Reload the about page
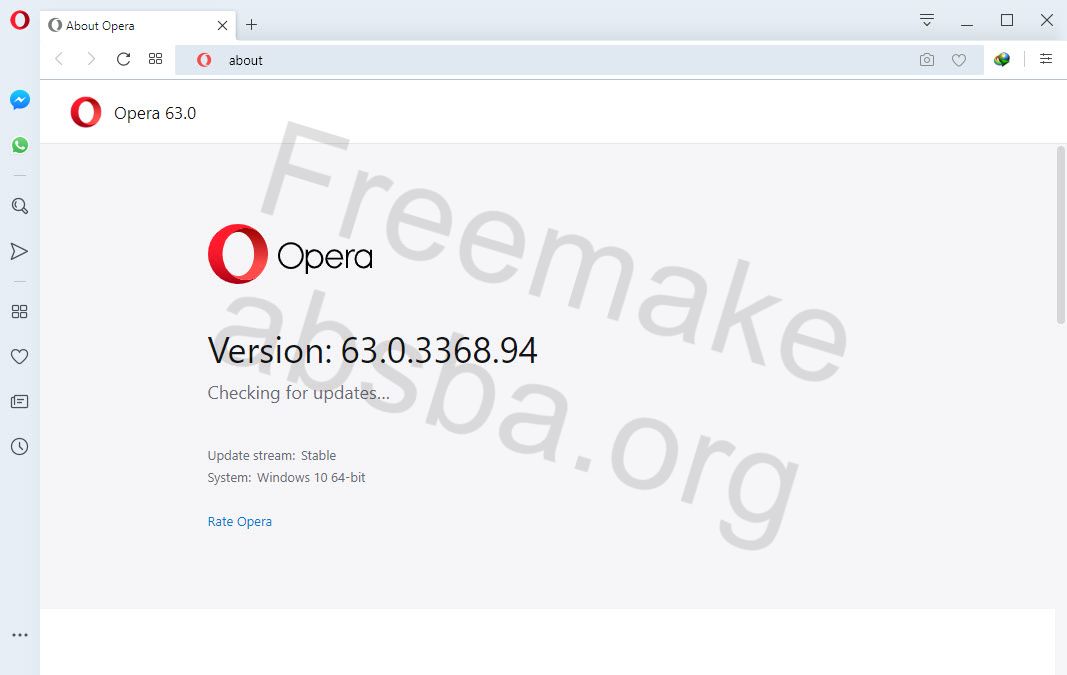 [123, 59]
